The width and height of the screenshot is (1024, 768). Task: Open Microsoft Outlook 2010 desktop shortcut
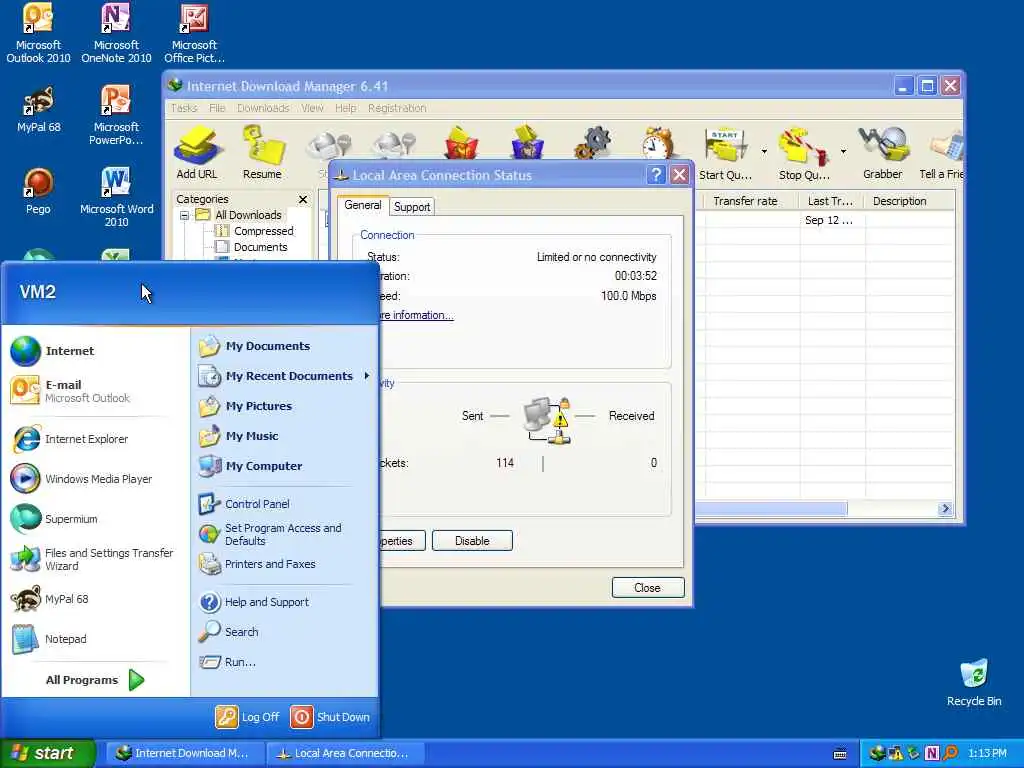pyautogui.click(x=38, y=33)
